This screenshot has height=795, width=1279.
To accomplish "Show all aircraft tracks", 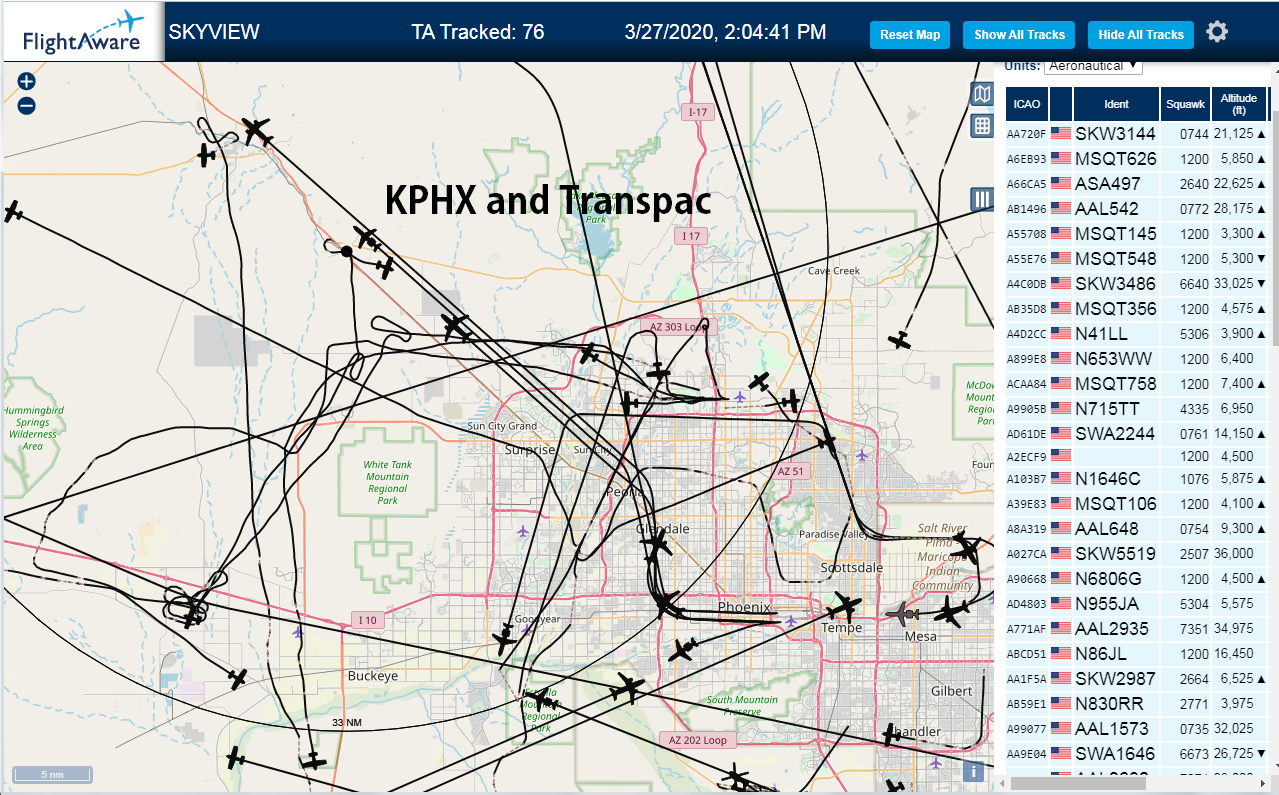I will pos(1019,34).
